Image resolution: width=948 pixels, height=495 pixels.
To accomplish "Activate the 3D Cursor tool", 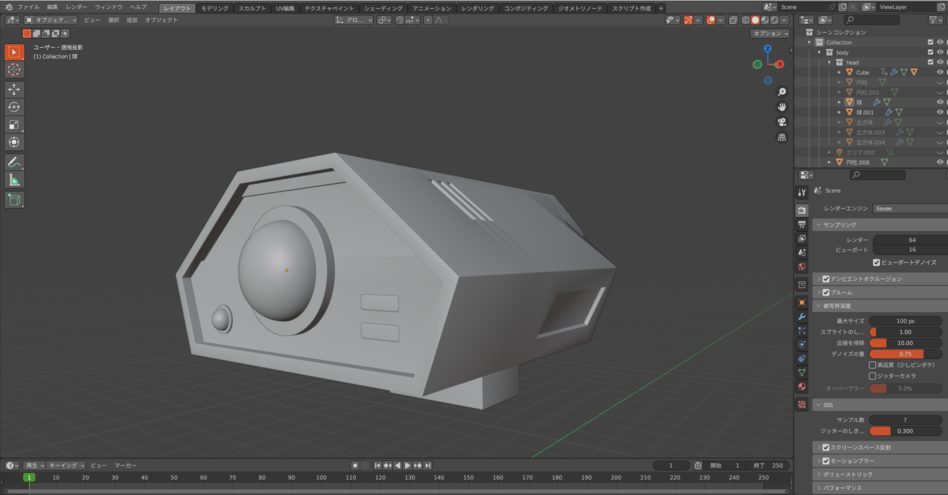I will [14, 70].
